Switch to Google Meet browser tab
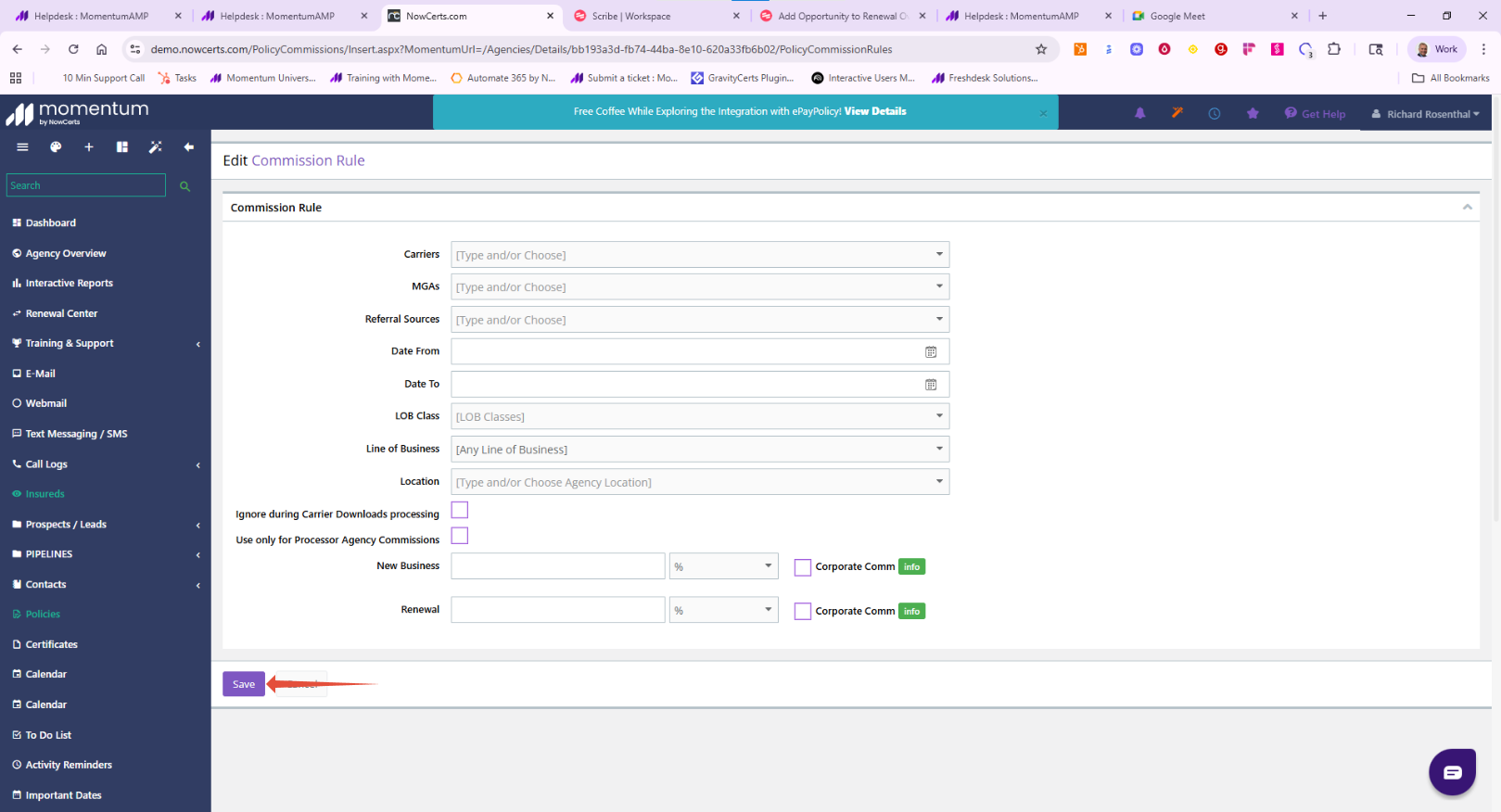1501x812 pixels. point(1214,16)
